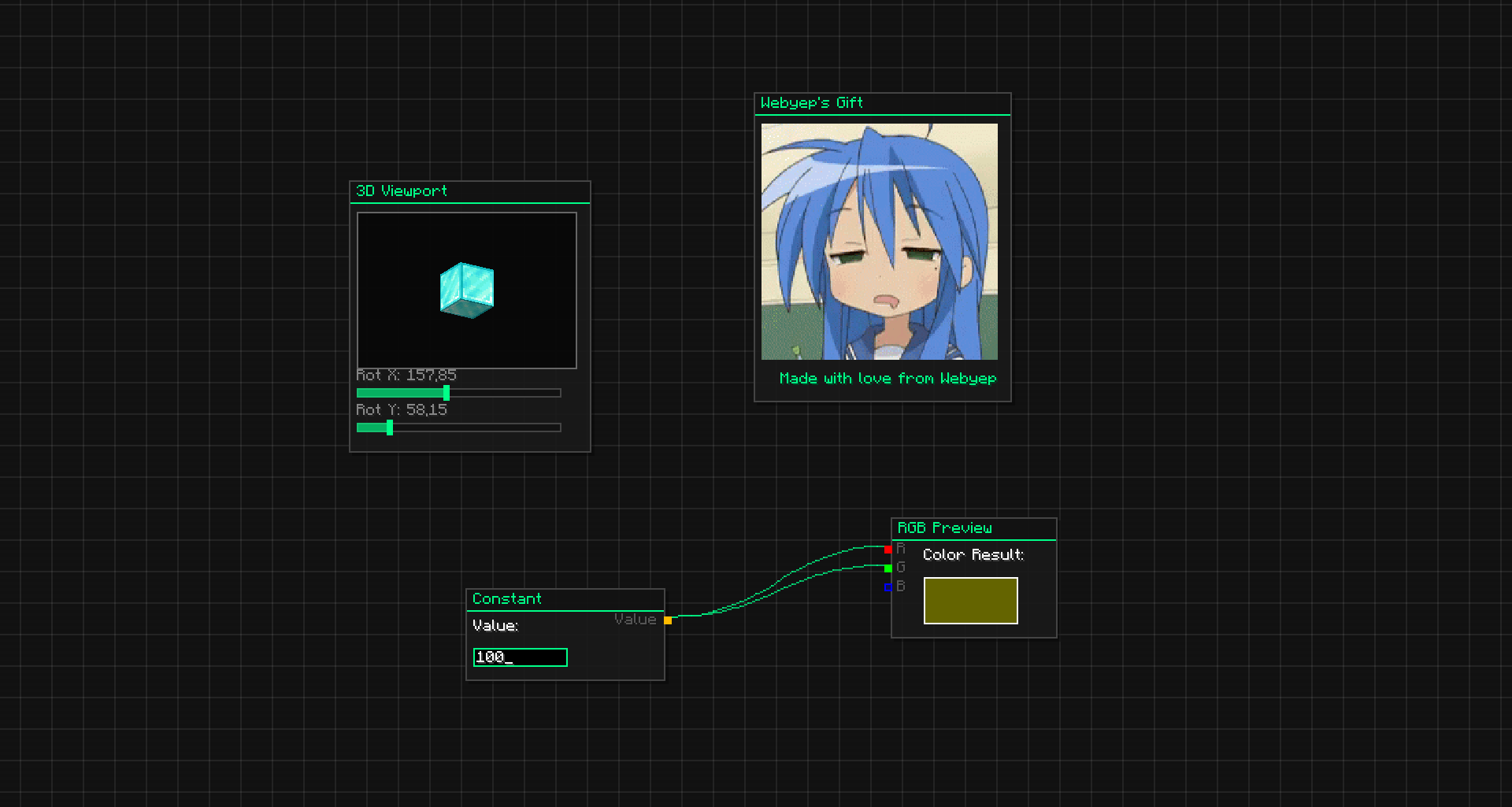Click the olive Color Result swatch
1512x807 pixels.
click(971, 601)
